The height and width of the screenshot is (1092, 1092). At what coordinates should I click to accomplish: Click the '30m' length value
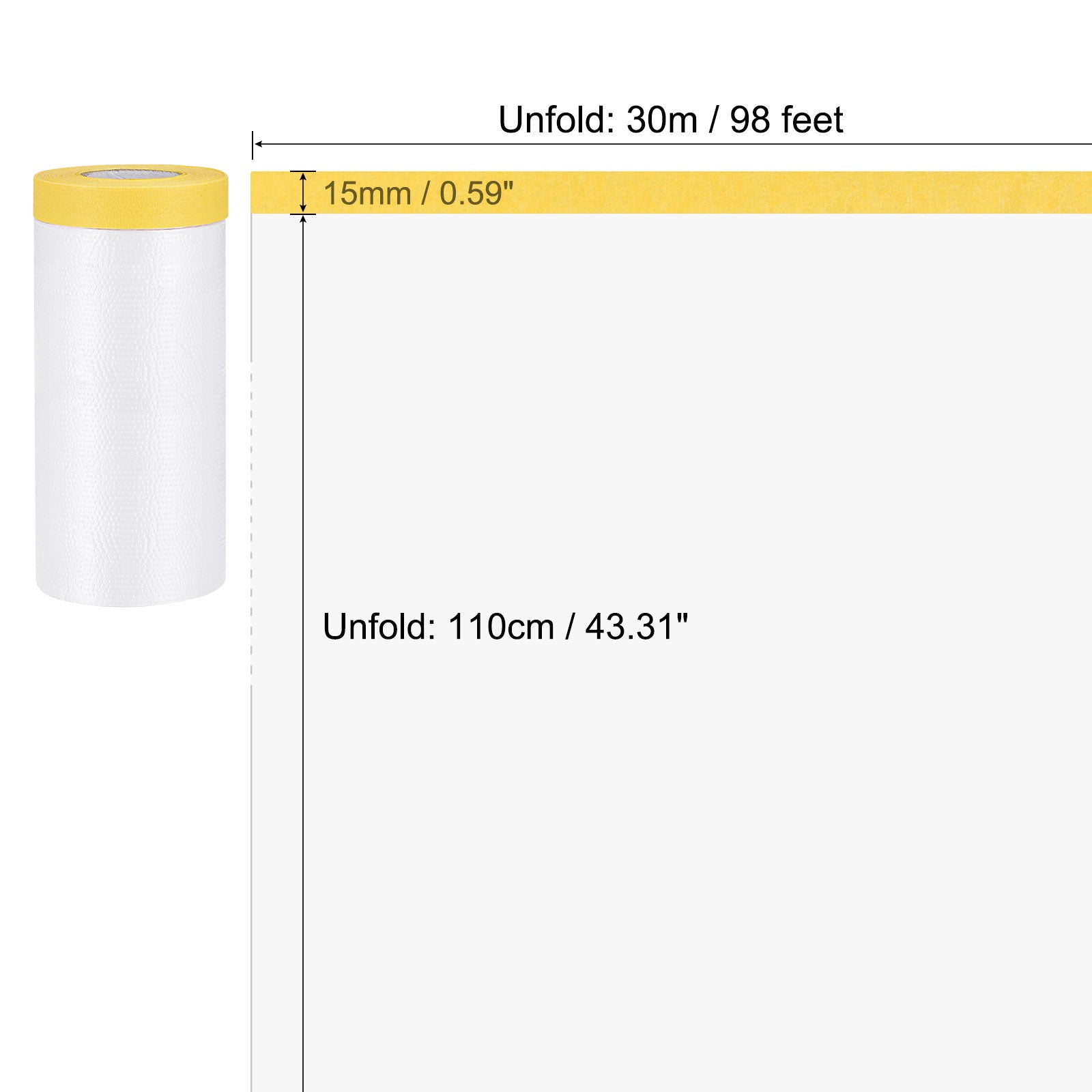tap(662, 120)
